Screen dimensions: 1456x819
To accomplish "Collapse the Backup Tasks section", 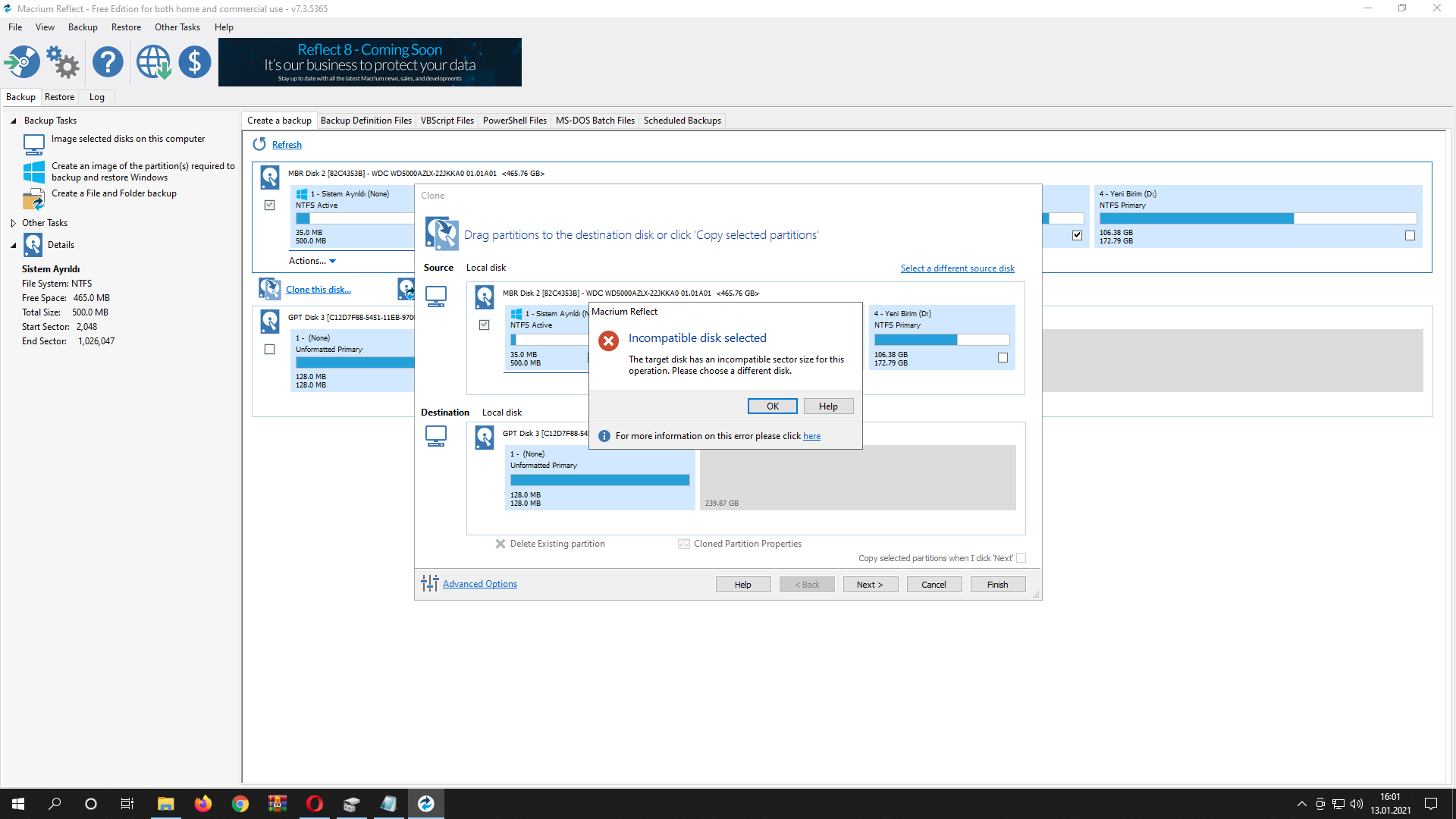I will pyautogui.click(x=13, y=121).
